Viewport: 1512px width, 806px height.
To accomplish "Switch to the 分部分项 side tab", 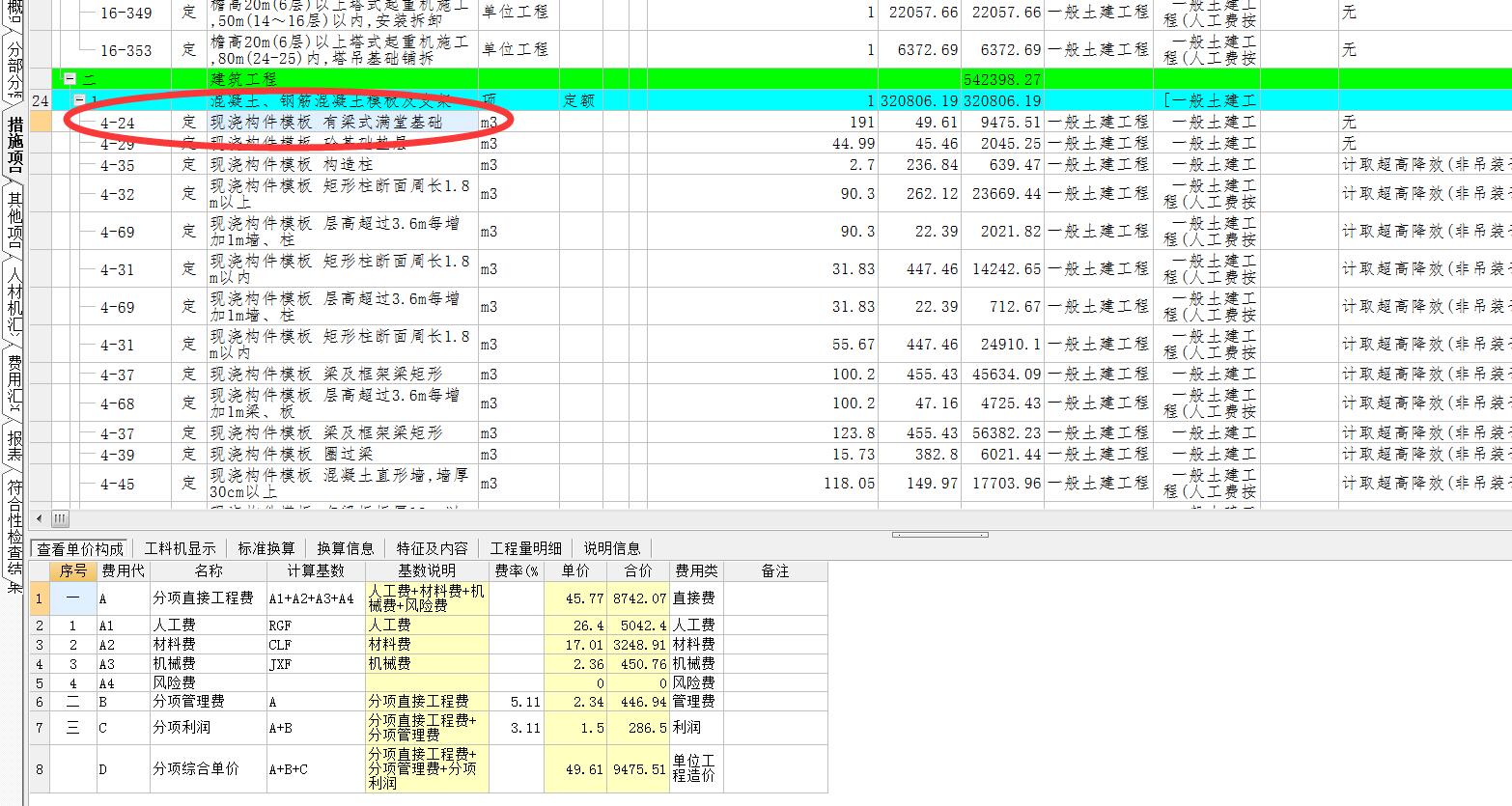I will tap(14, 70).
